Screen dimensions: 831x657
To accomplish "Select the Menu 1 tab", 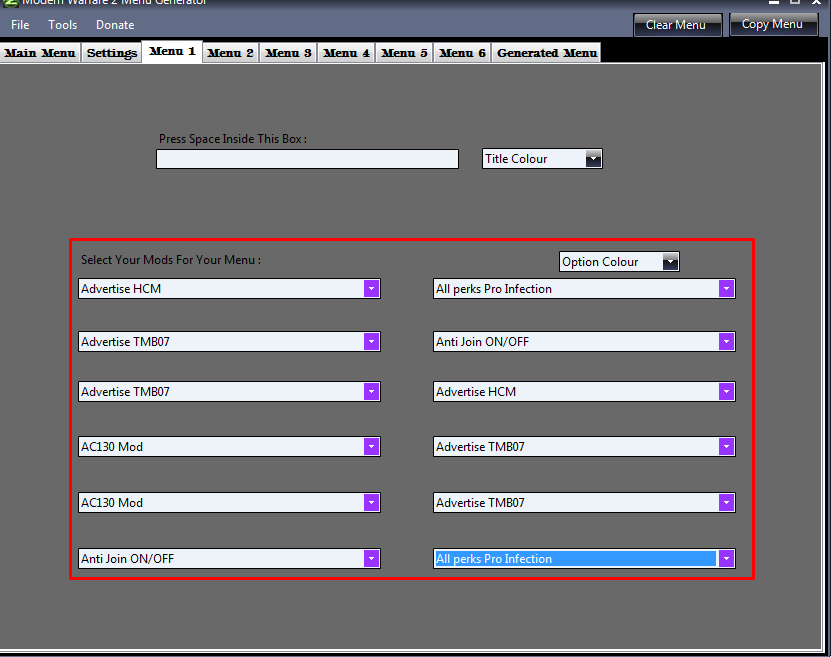I will [x=172, y=51].
